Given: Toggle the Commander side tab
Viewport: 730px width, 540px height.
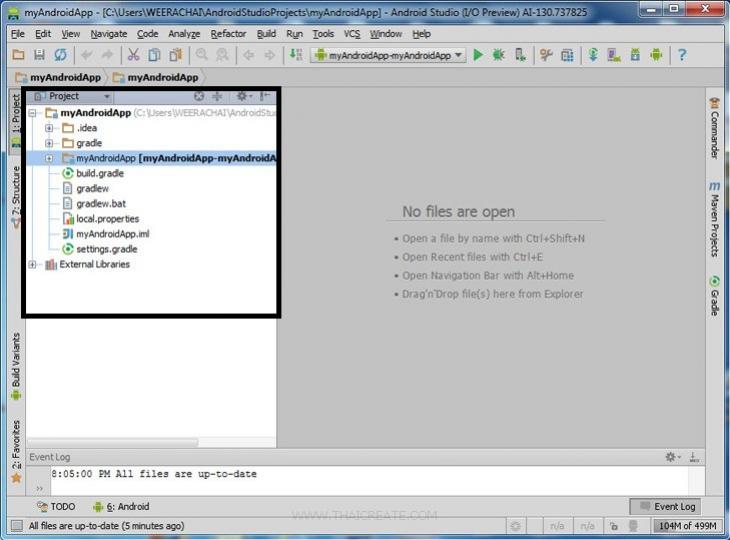Looking at the screenshot, I should pyautogui.click(x=715, y=128).
